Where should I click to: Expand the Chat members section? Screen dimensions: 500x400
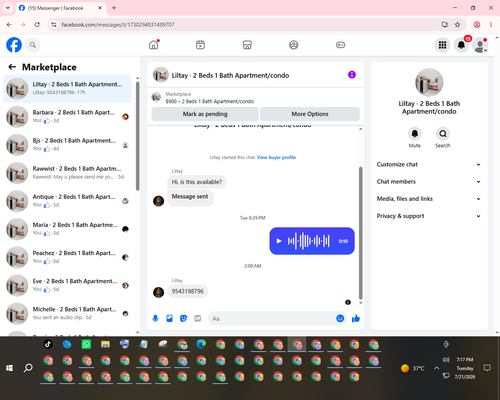pyautogui.click(x=429, y=182)
